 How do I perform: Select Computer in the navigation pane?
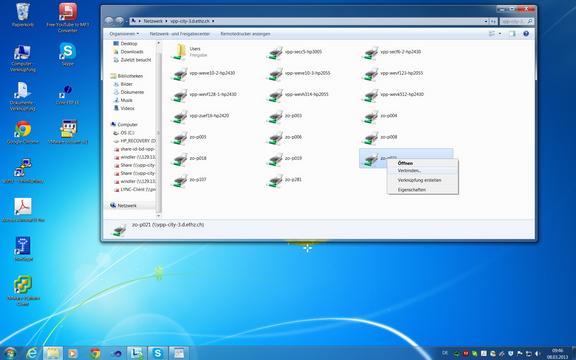(124, 125)
